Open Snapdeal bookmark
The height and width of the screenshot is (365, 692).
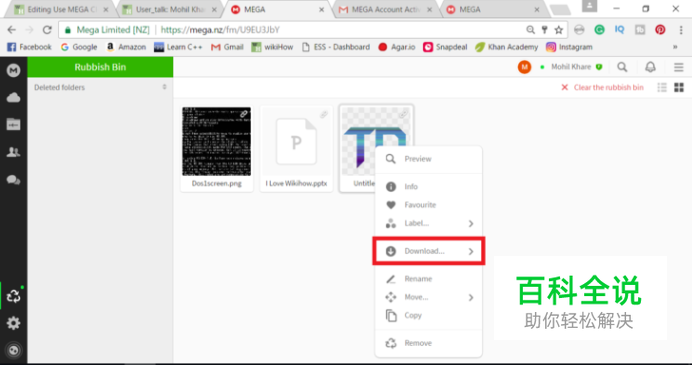click(x=445, y=47)
